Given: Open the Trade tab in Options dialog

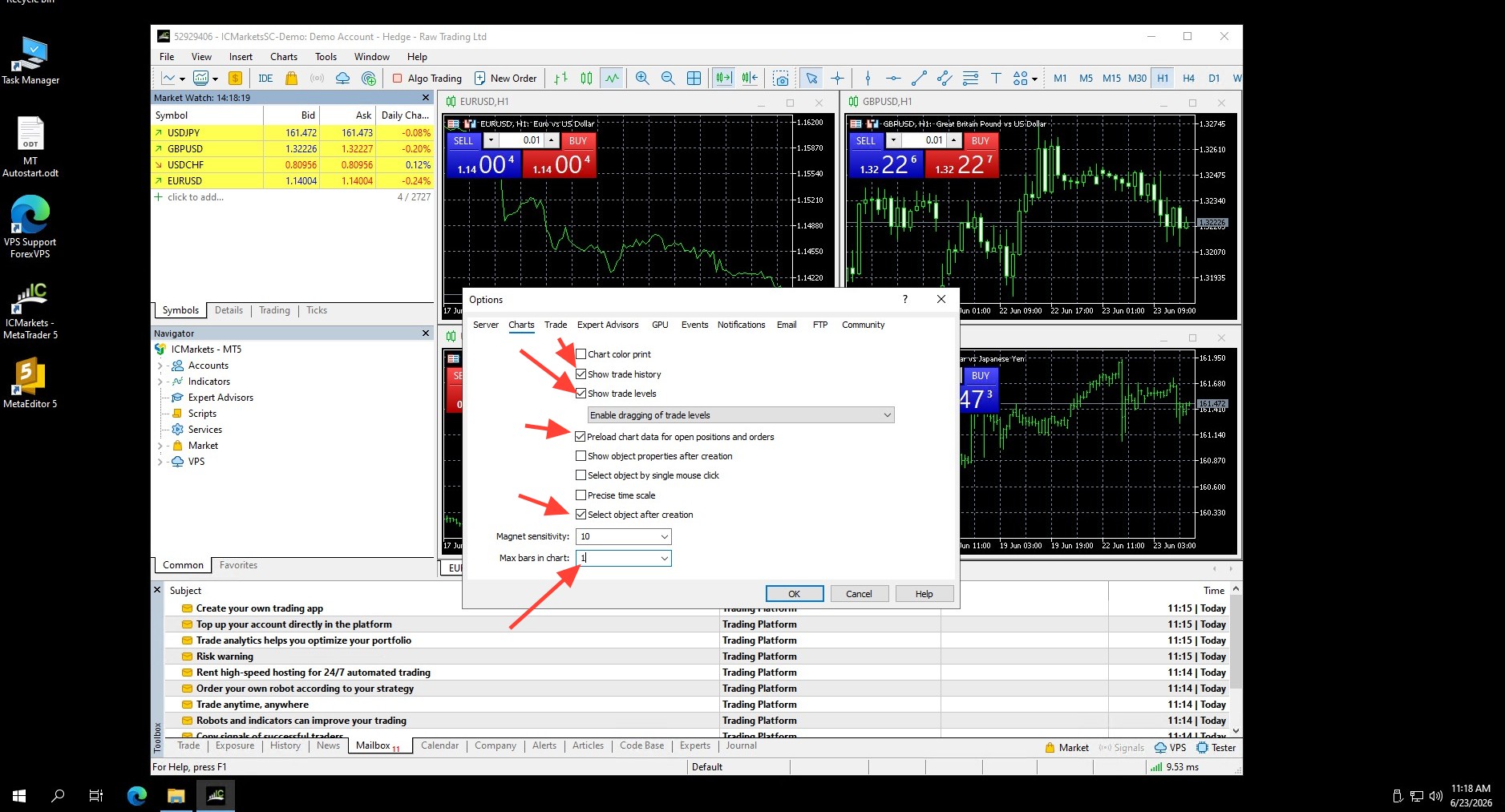Looking at the screenshot, I should [556, 325].
